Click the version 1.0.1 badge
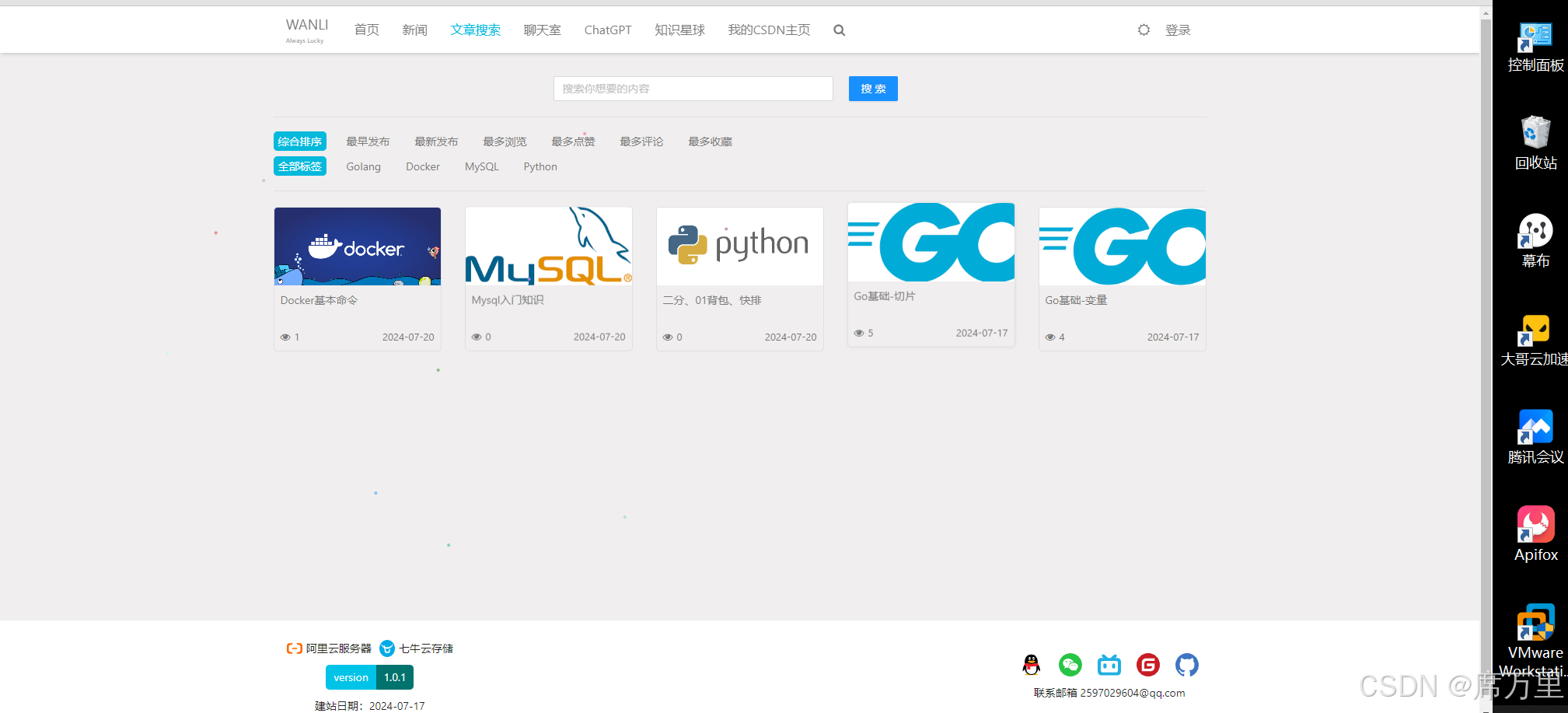Image resolution: width=1568 pixels, height=713 pixels. 369,677
